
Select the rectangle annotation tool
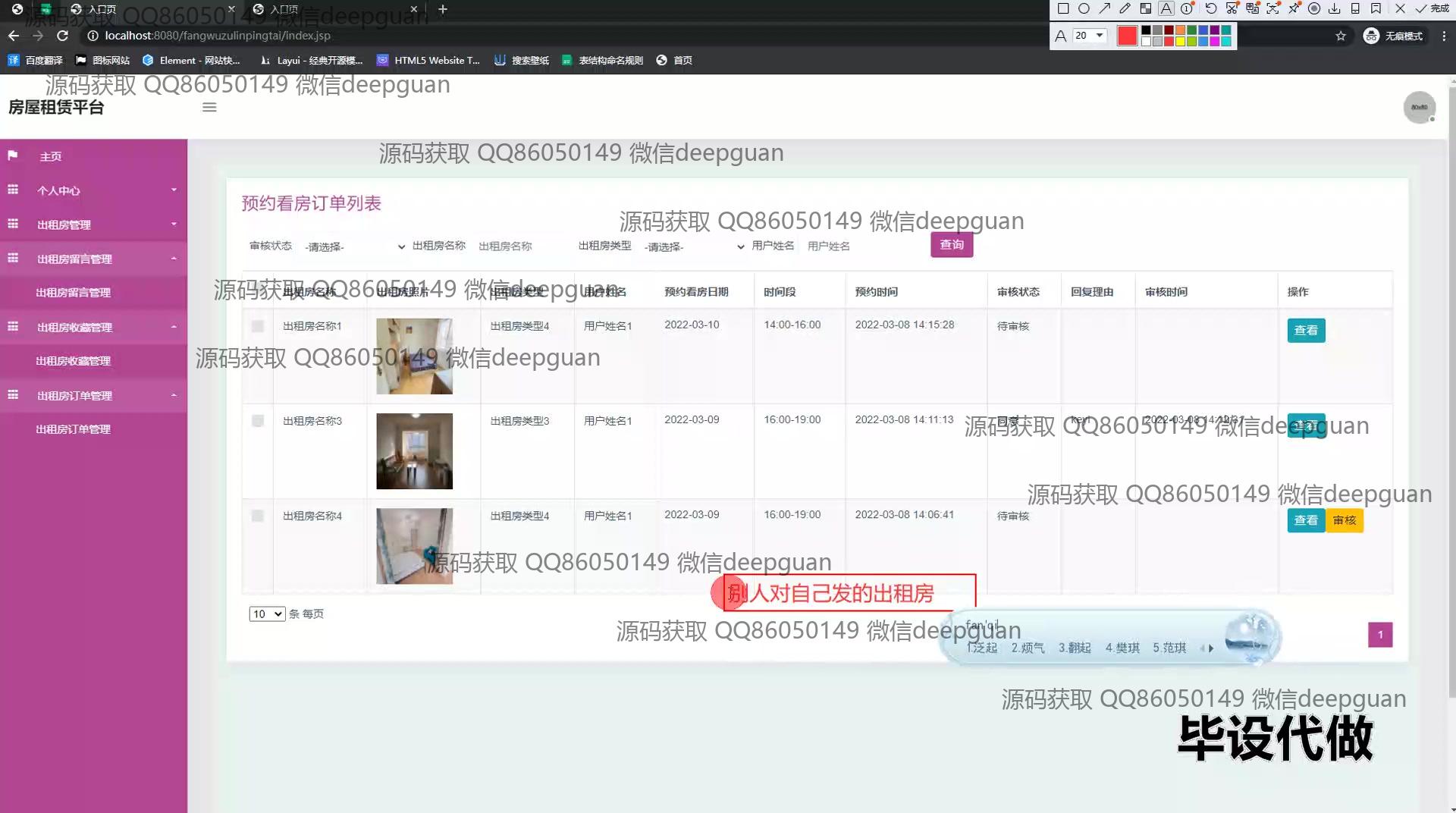1063,9
